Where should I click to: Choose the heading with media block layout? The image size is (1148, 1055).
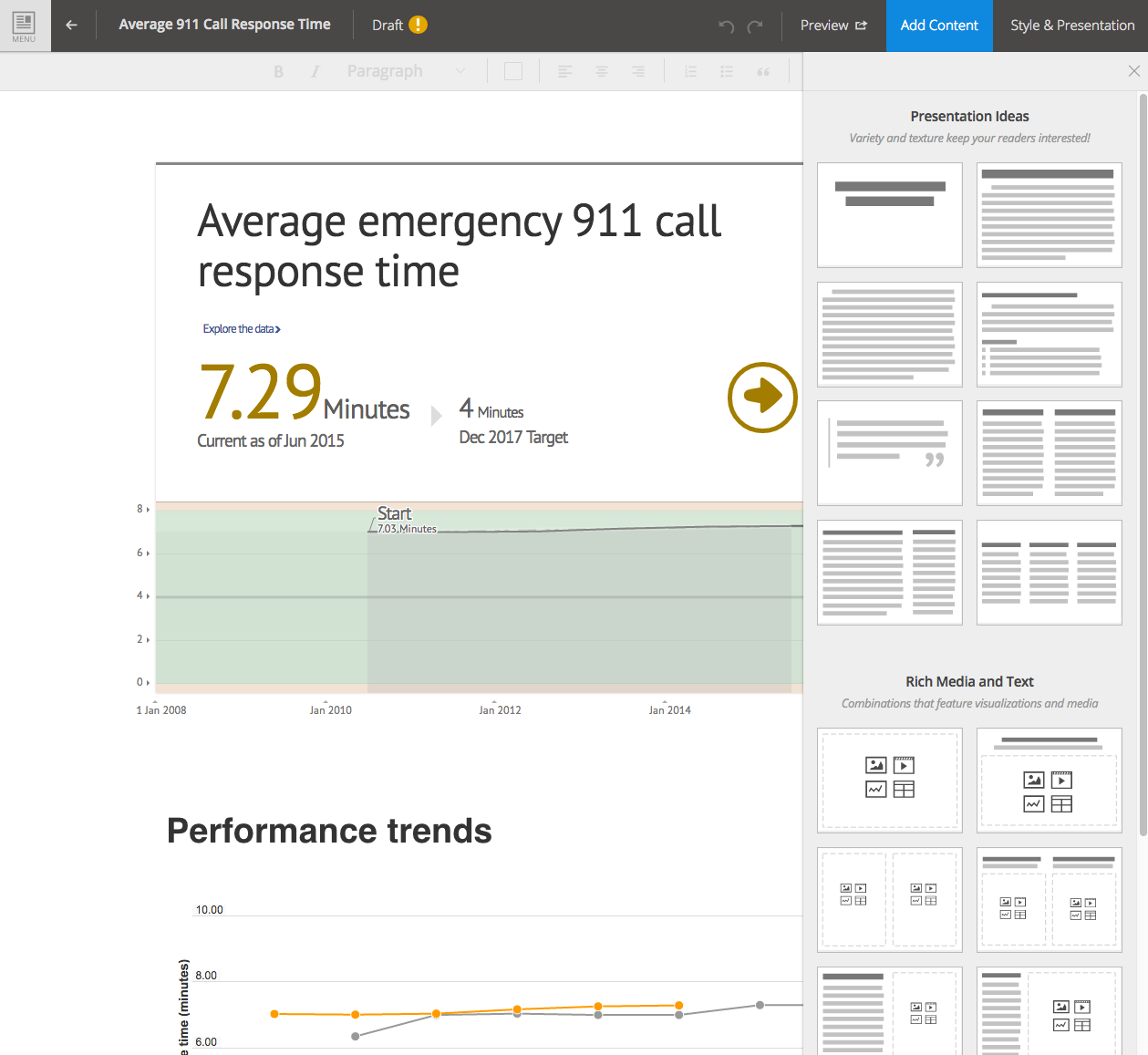(1049, 781)
